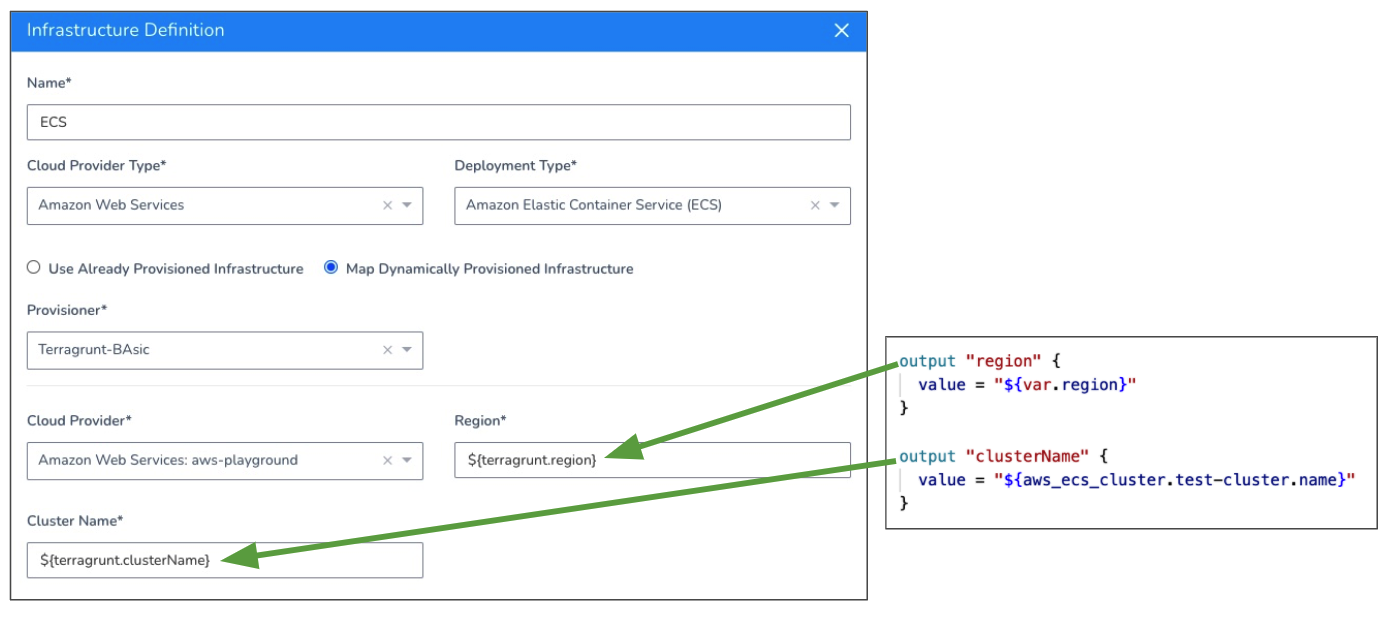
Task: Open the Provisioner dropdown arrow
Action: (x=407, y=350)
